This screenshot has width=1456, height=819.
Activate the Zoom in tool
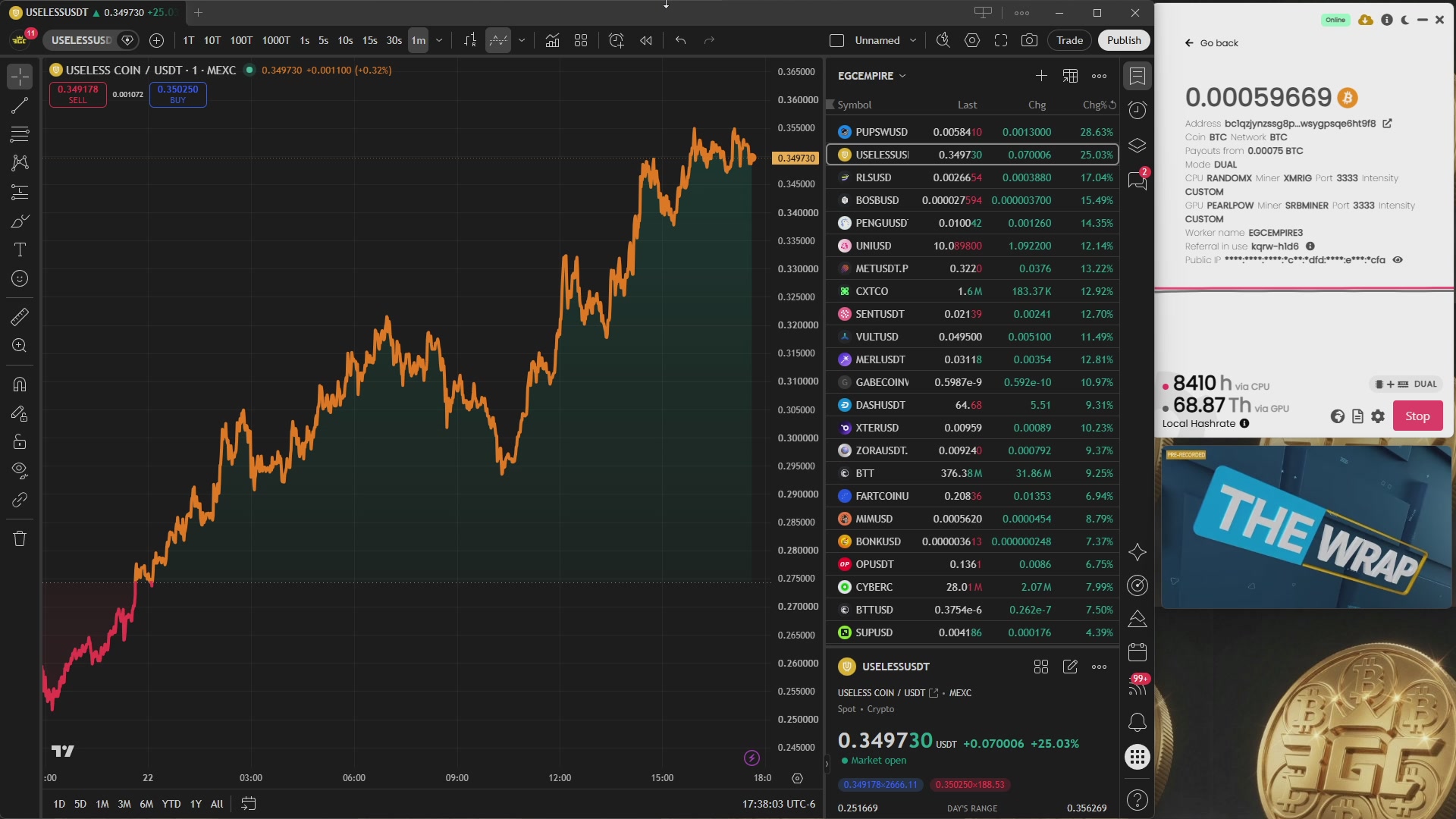[x=20, y=346]
